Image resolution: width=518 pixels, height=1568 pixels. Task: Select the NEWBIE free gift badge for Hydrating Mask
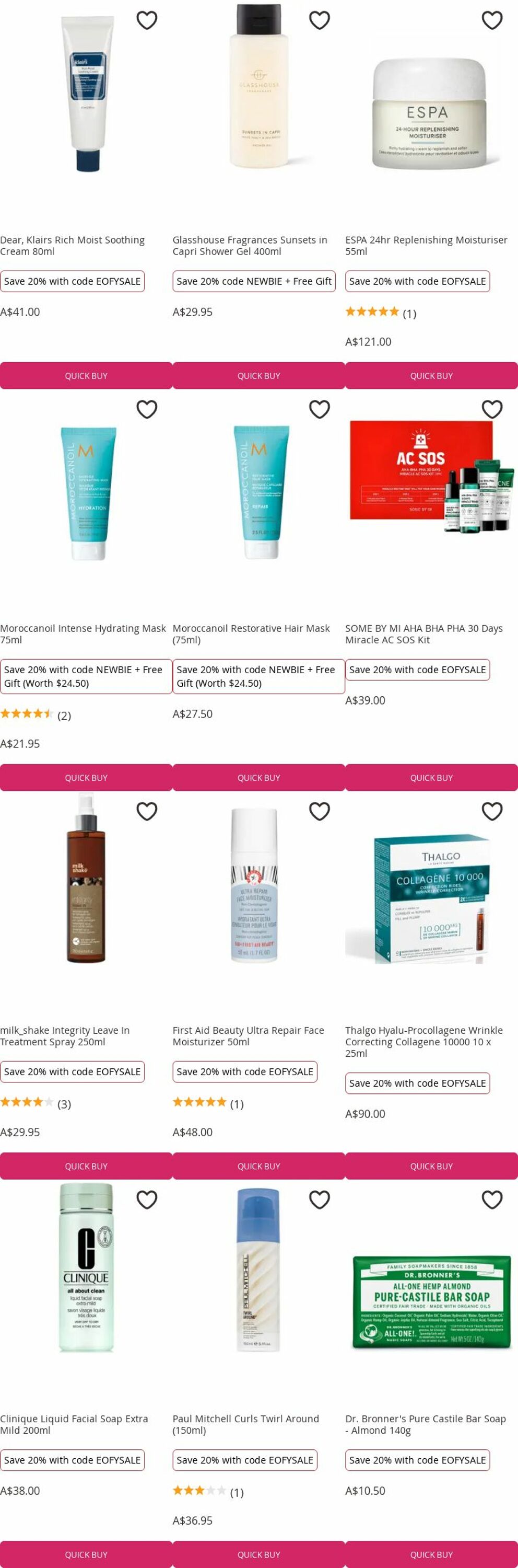(x=86, y=676)
